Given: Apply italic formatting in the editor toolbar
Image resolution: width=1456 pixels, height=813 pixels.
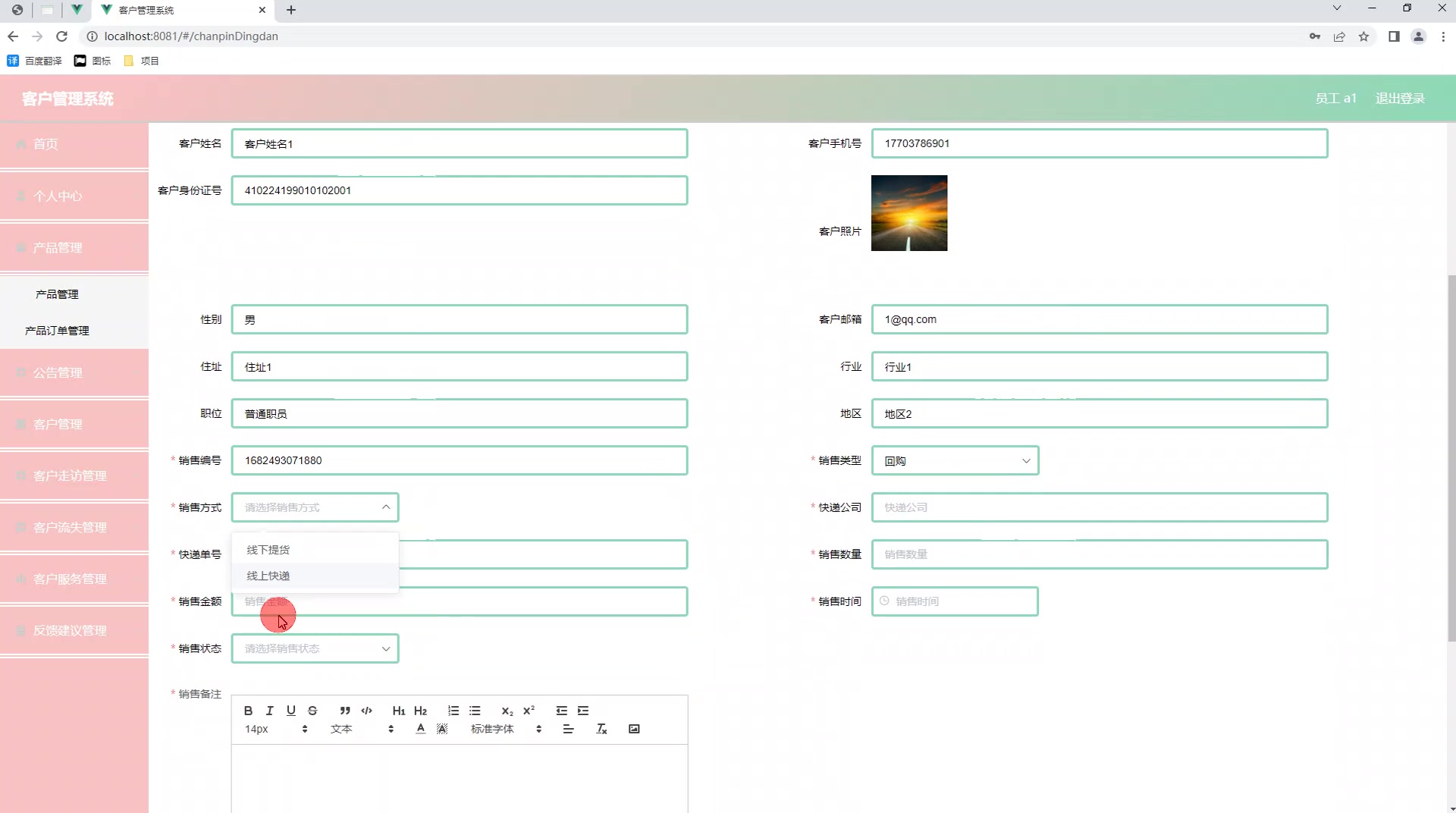Looking at the screenshot, I should pos(269,711).
